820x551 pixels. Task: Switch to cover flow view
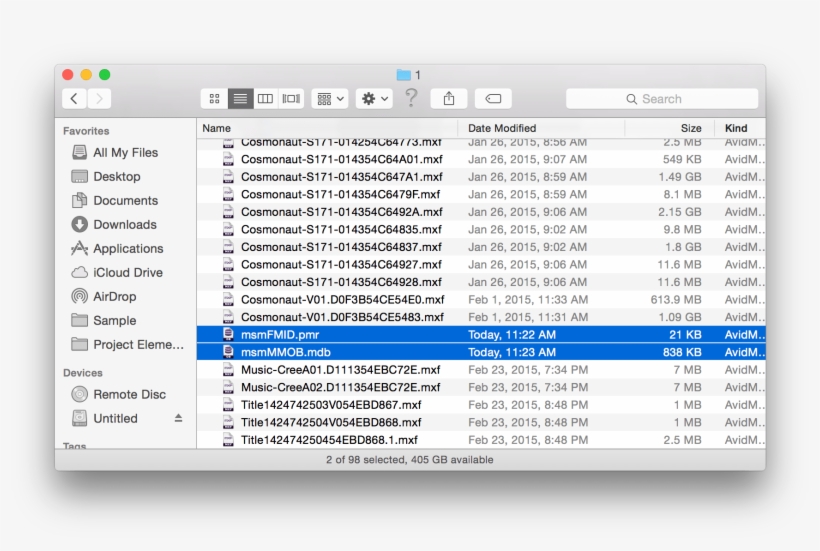coord(291,98)
